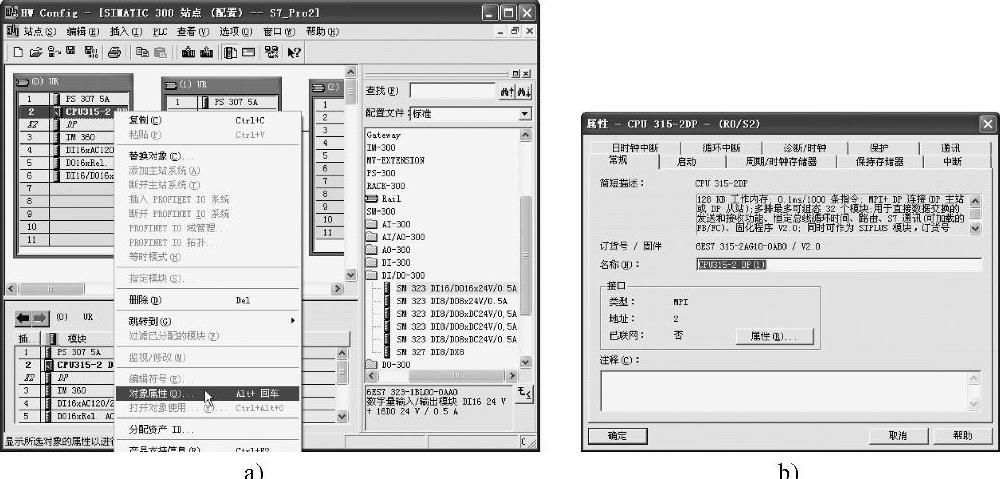Image resolution: width=1000 pixels, height=479 pixels.
Task: Switch to the 保持存储器 tab
Action: pos(879,162)
